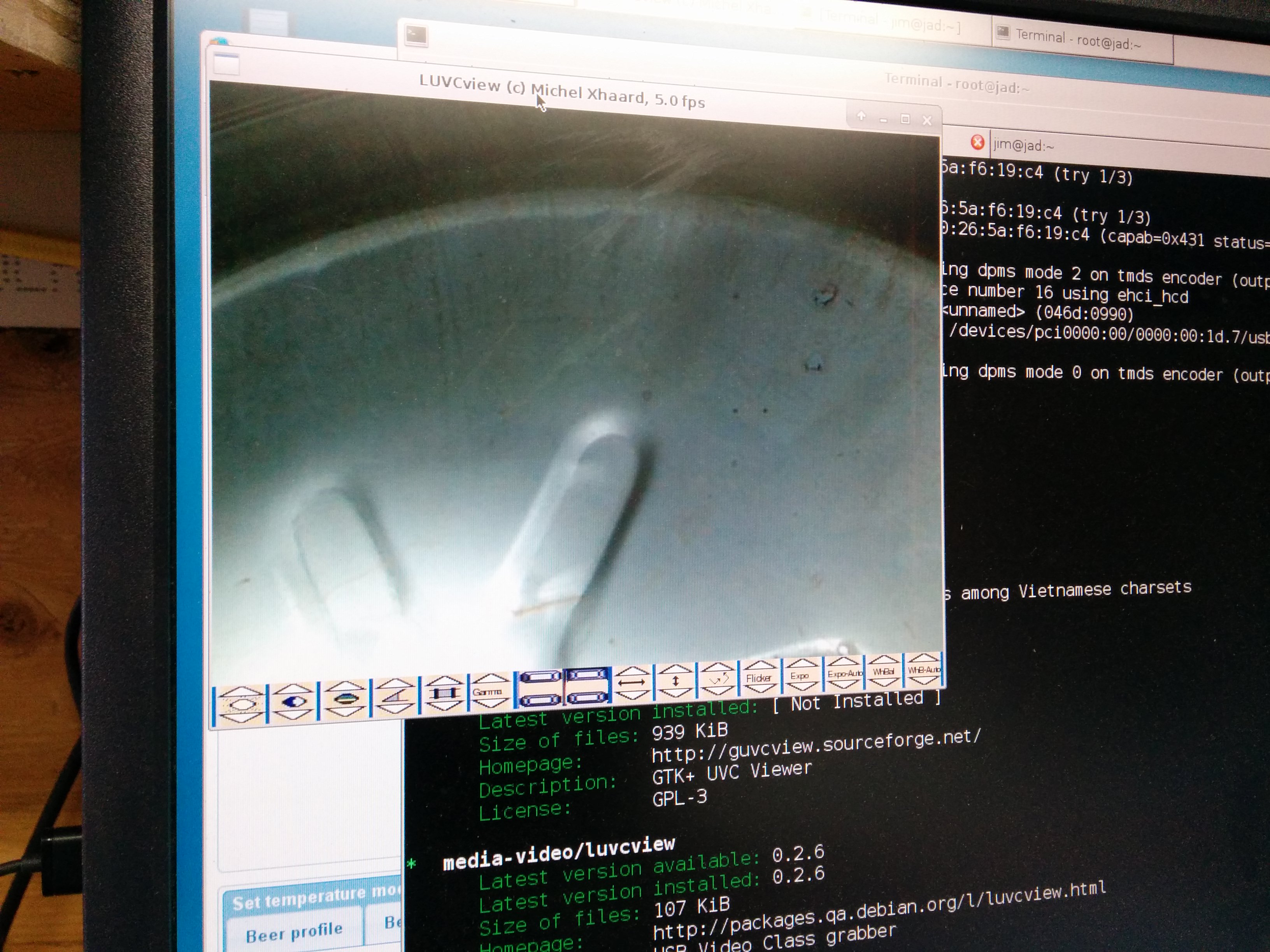This screenshot has width=1270, height=952.
Task: Open http://guvcview.sourceforge.net/ homepage link
Action: pyautogui.click(x=816, y=746)
